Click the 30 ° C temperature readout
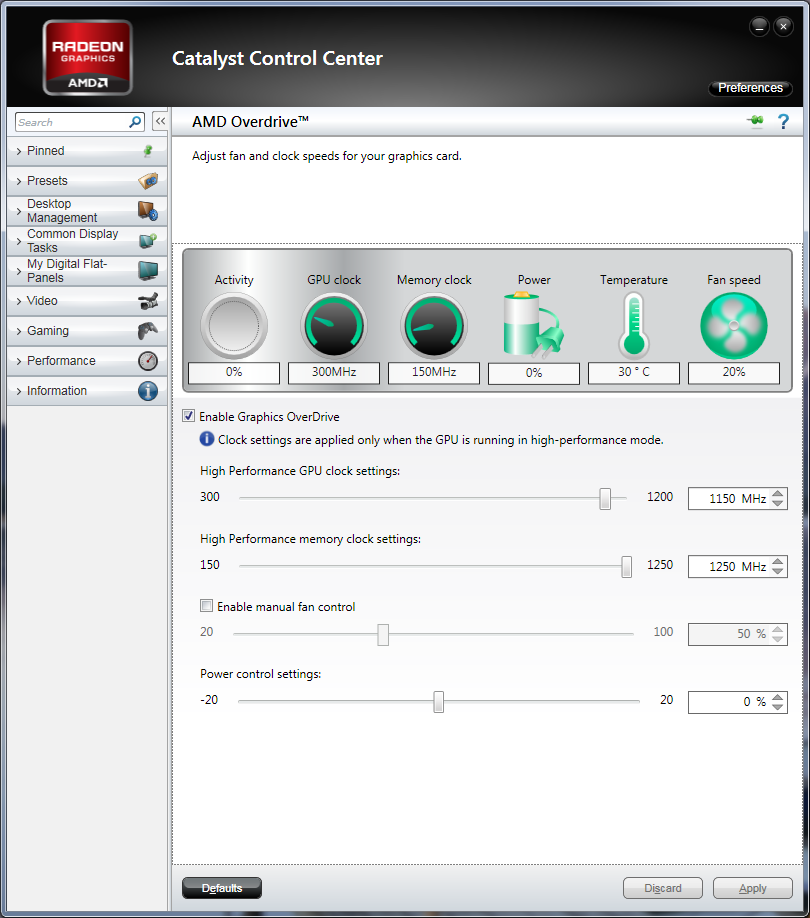This screenshot has height=918, width=810. pos(634,372)
